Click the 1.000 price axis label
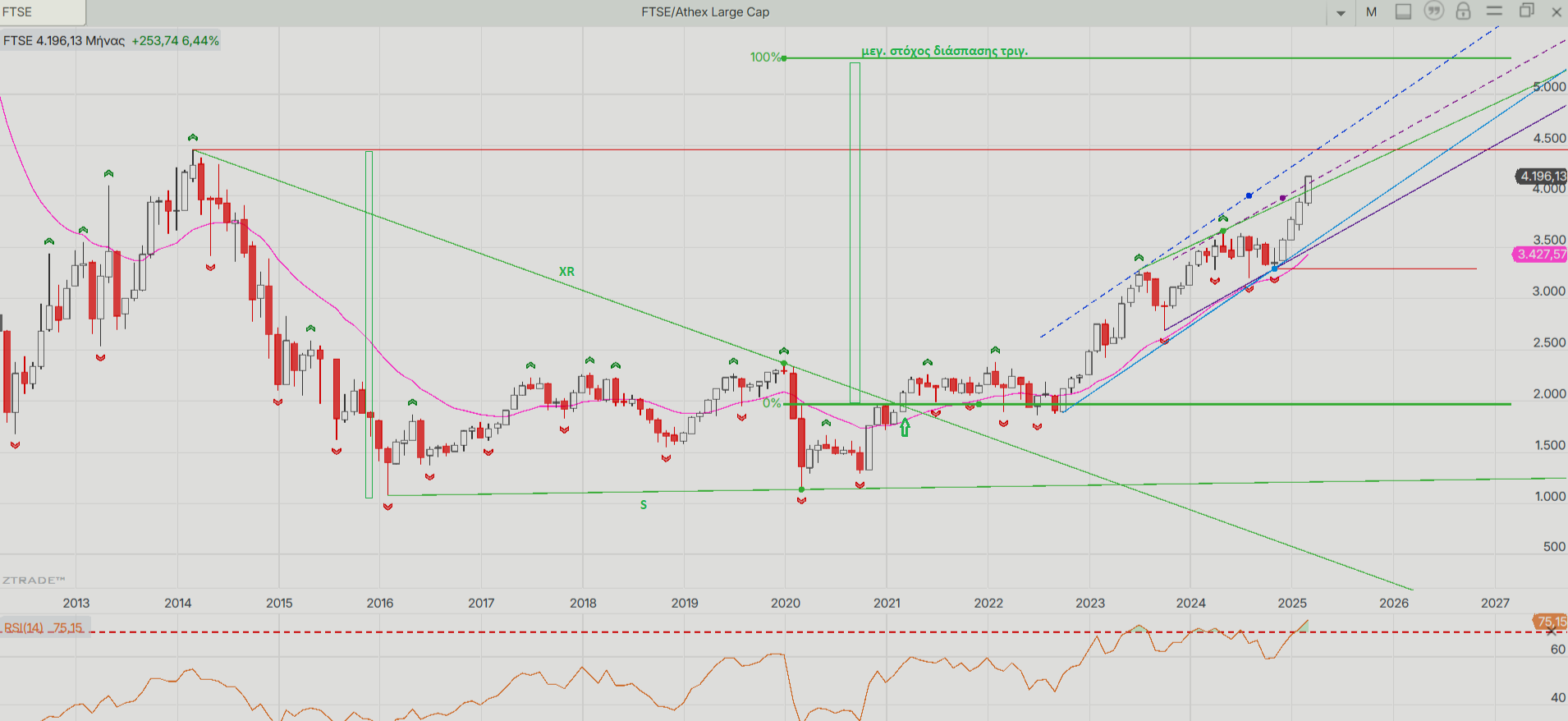This screenshot has height=721, width=1568. (x=1550, y=496)
